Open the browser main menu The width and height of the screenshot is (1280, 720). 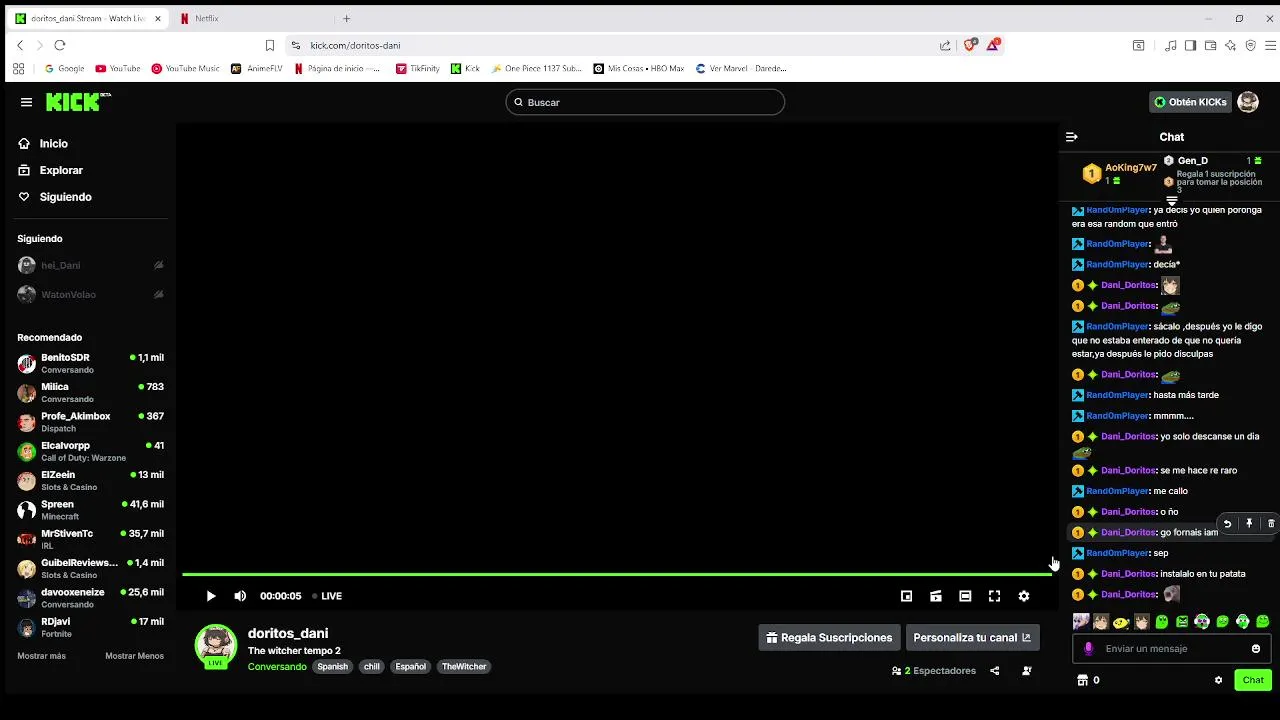click(x=1271, y=45)
